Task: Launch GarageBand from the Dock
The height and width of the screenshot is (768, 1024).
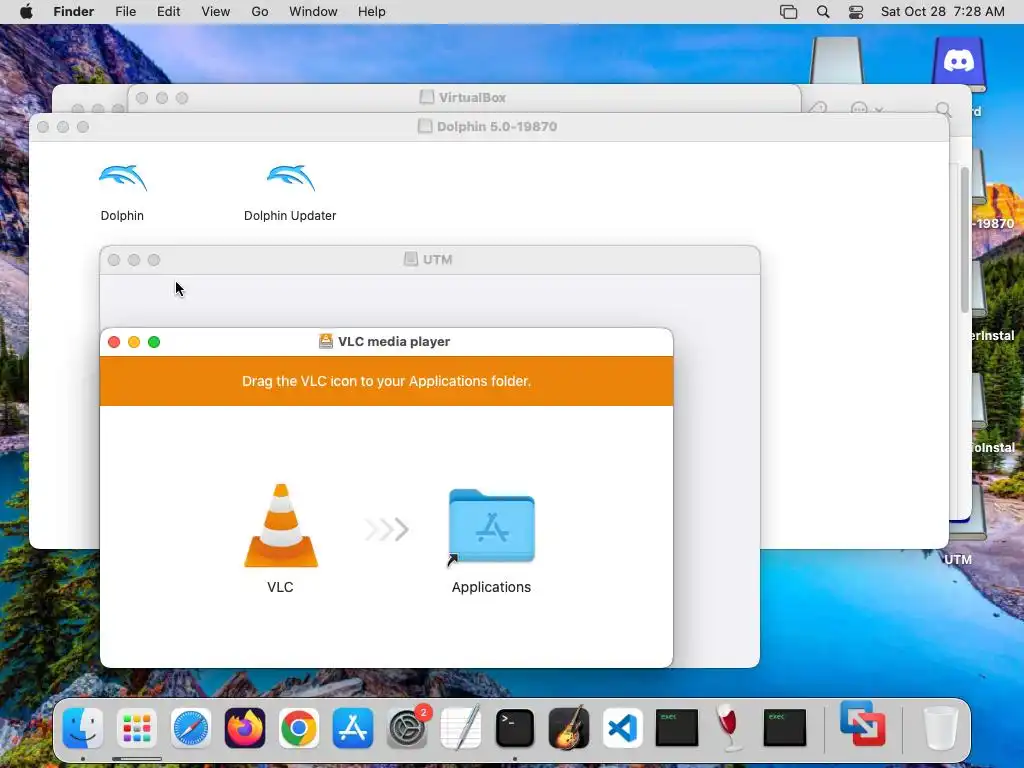Action: [x=569, y=728]
